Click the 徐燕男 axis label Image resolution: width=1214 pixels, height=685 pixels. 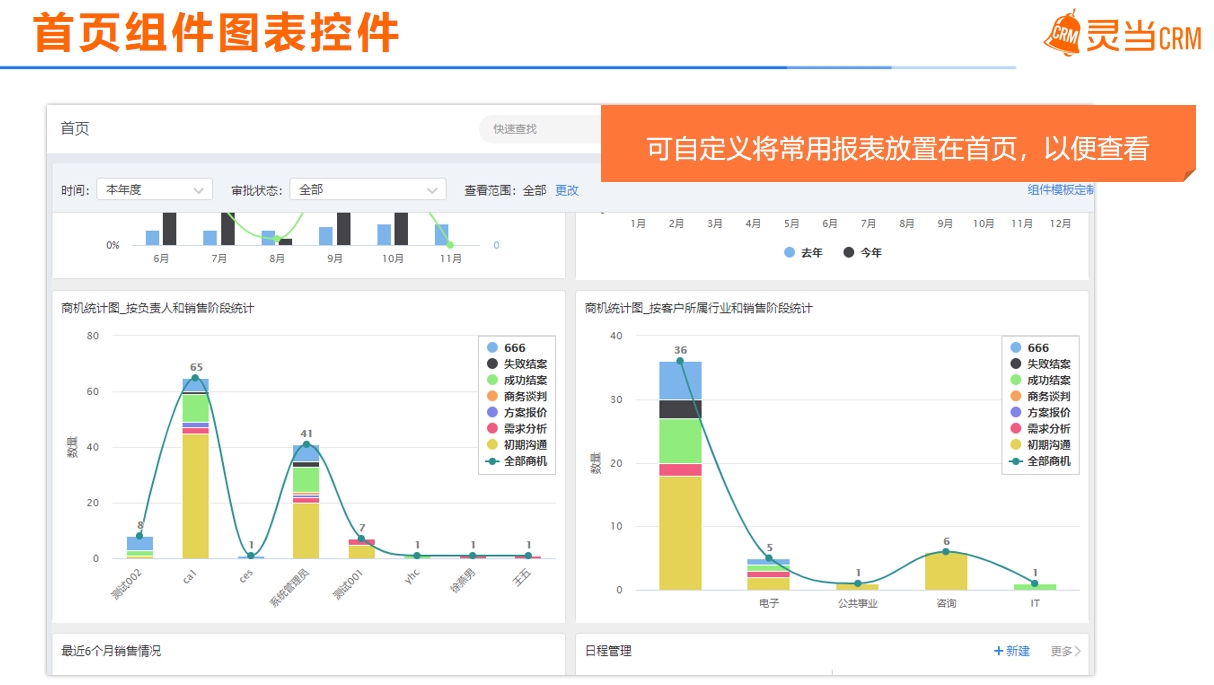click(462, 581)
